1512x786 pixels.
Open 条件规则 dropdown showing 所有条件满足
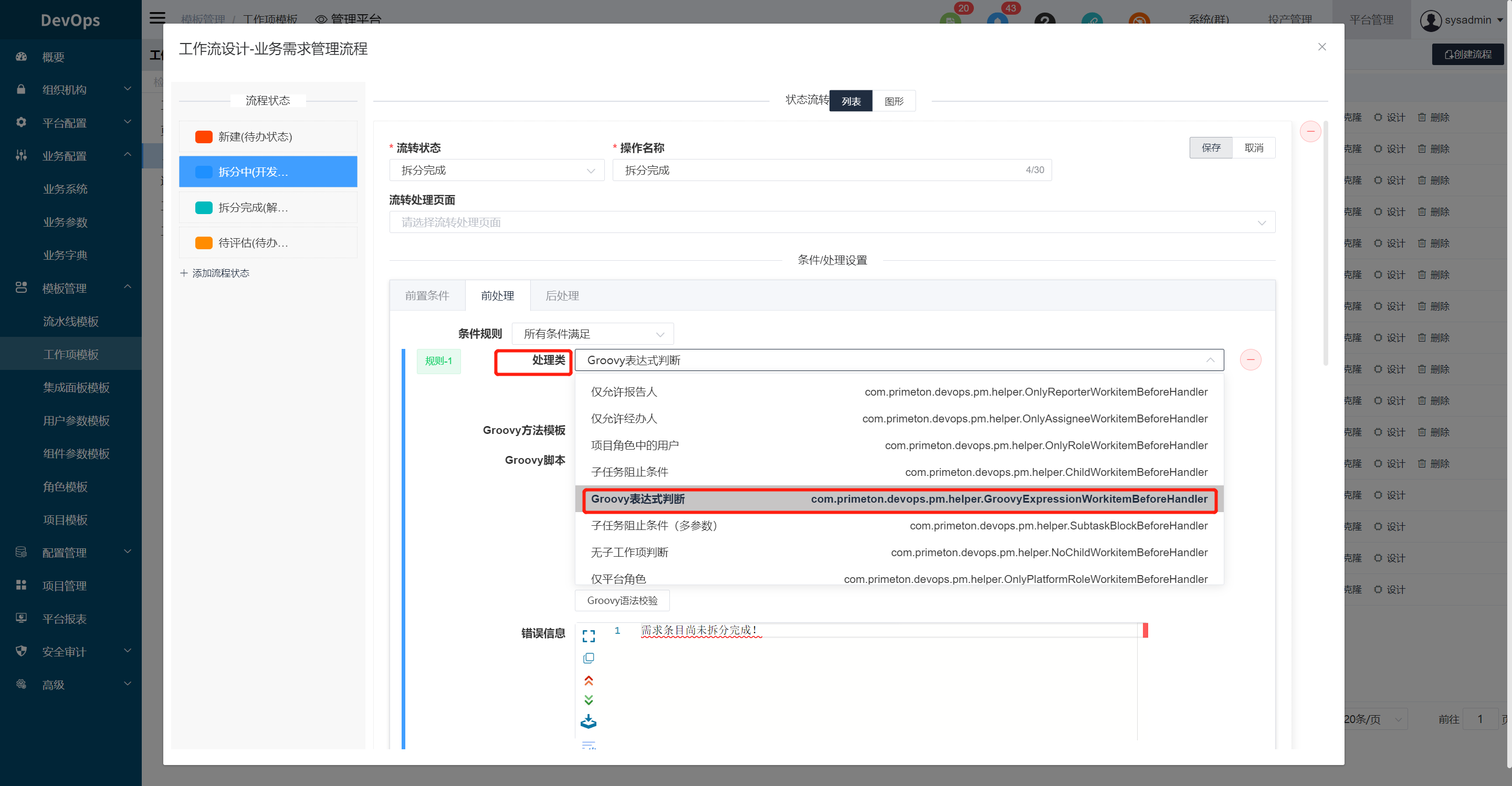point(592,334)
